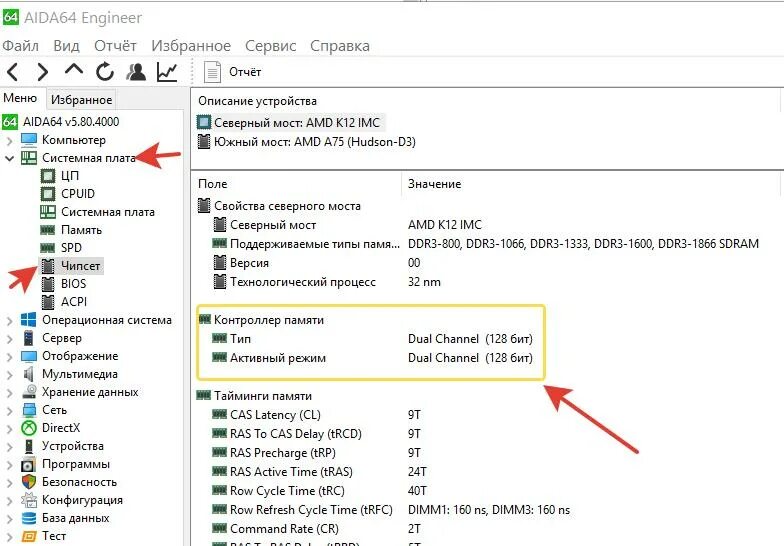This screenshot has width=784, height=546.
Task: Click the Безопасность shield icon
Action: click(28, 482)
